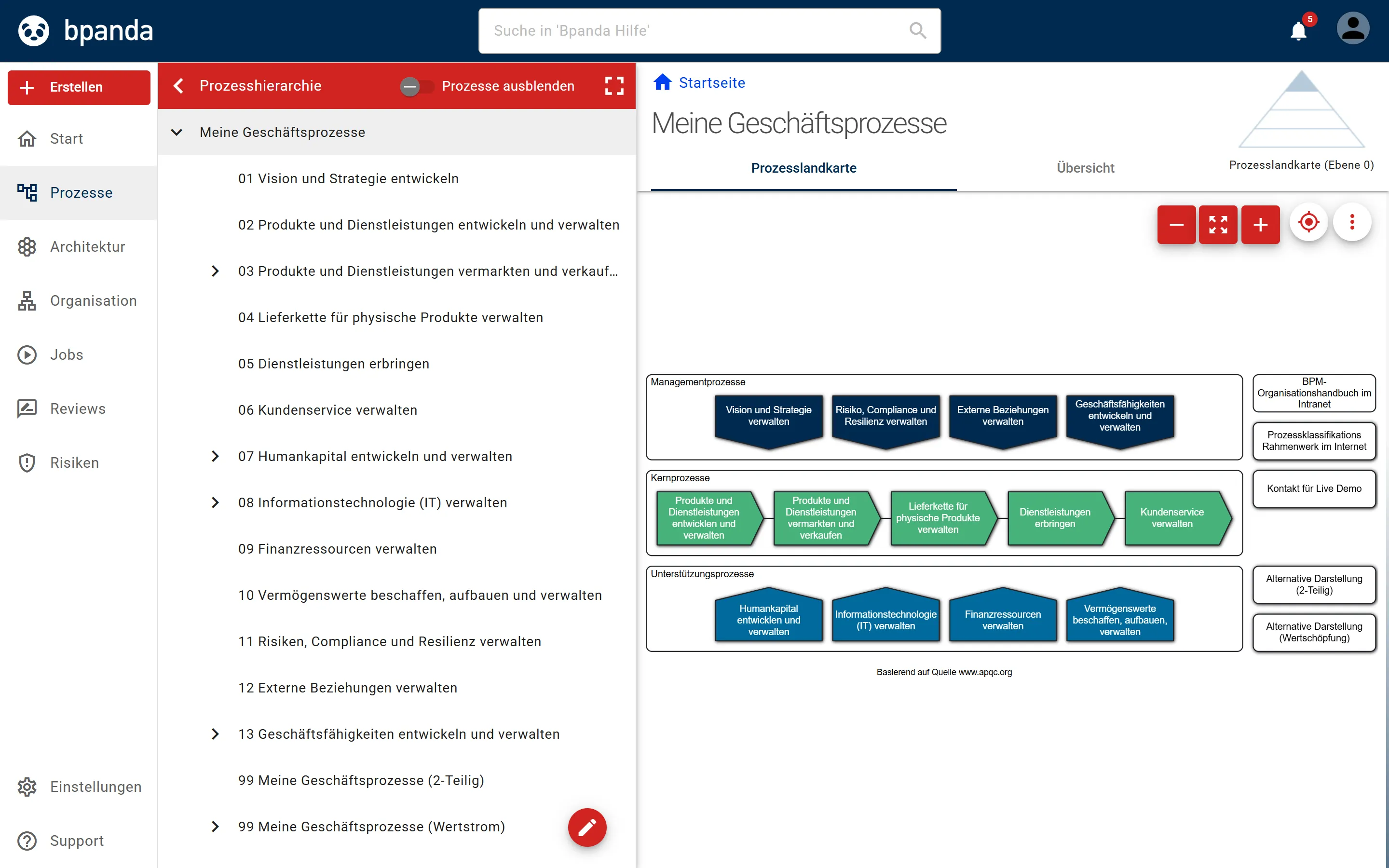Screen dimensions: 1389x868
Task: Open Risiken in the sidebar
Action: 79,463
